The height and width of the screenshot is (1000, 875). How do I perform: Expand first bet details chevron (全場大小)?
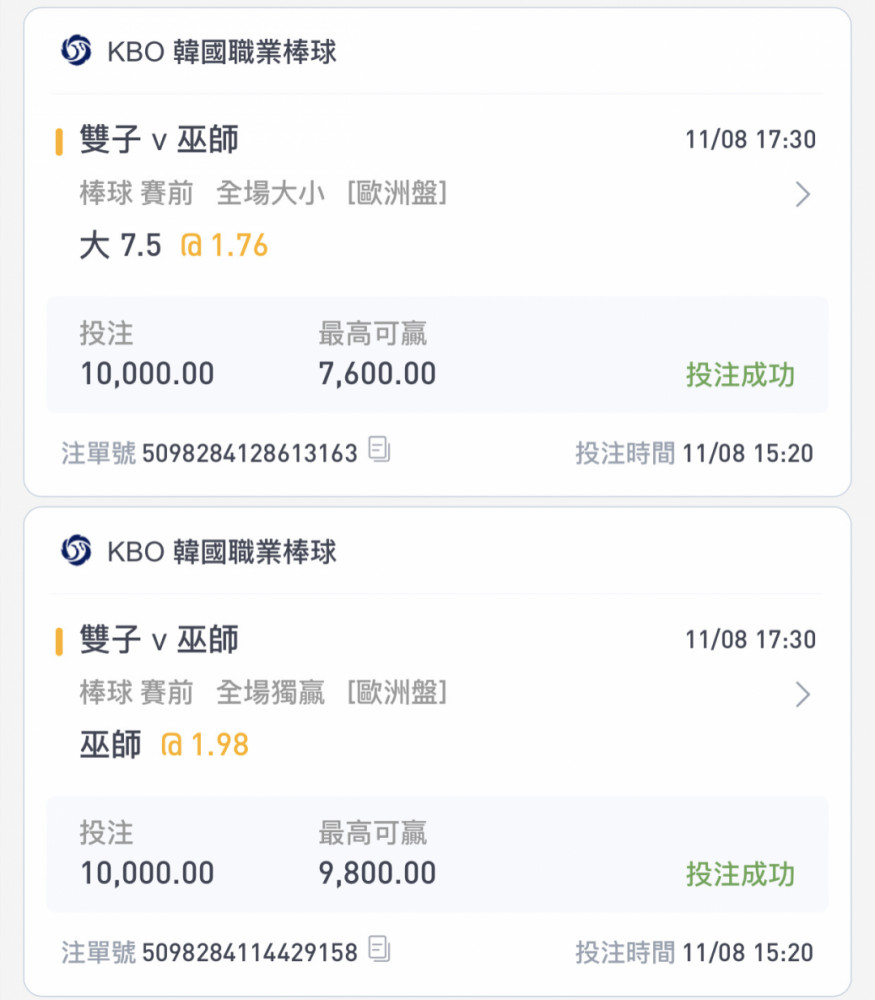pos(803,194)
